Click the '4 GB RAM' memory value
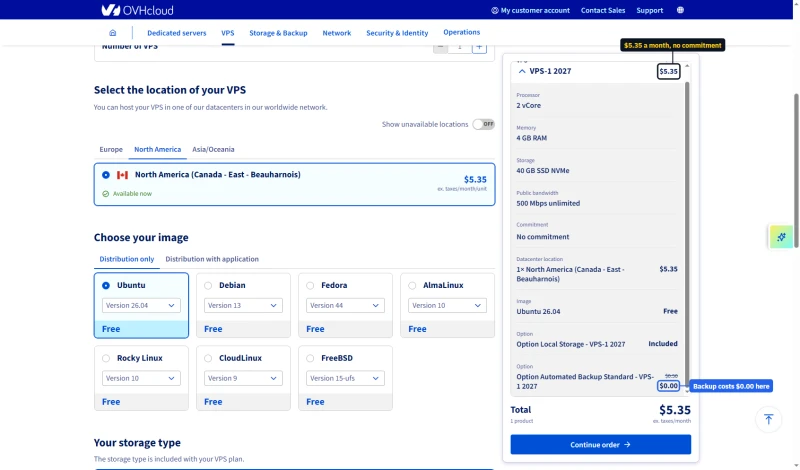This screenshot has width=800, height=470. (531, 138)
